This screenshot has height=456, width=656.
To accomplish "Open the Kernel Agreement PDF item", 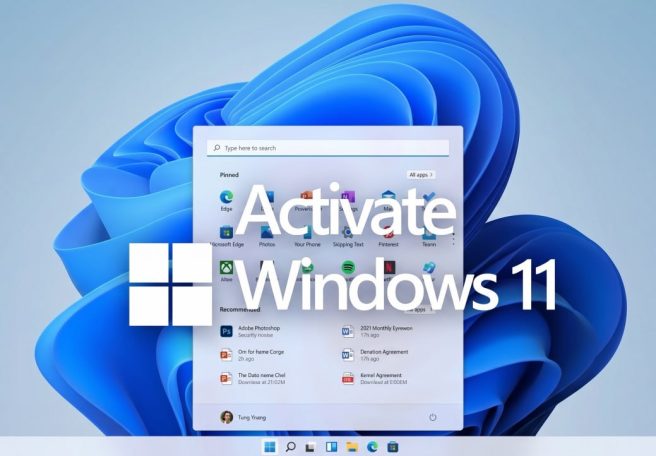I will click(374, 379).
